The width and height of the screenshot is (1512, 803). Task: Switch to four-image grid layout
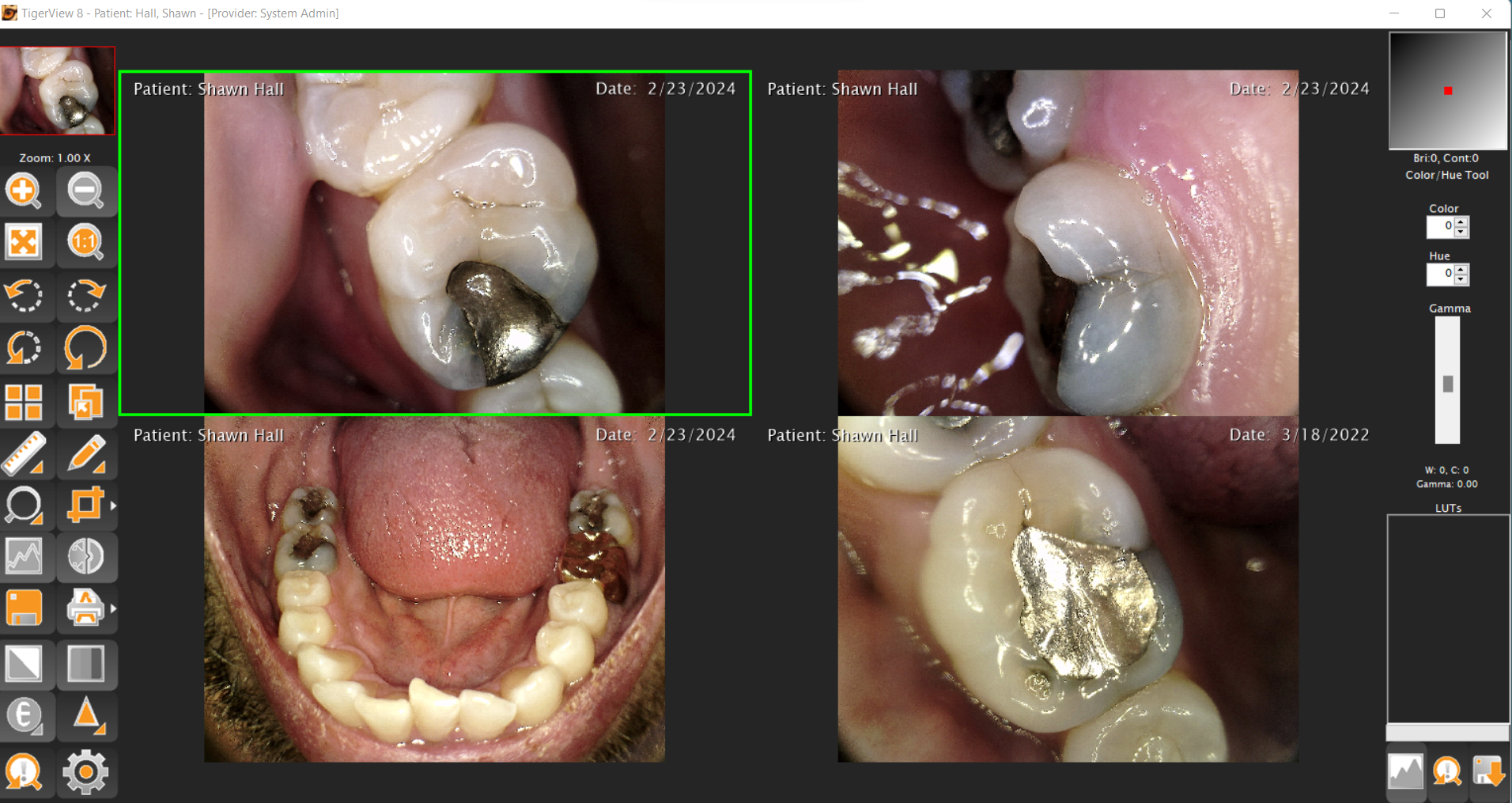coord(24,402)
